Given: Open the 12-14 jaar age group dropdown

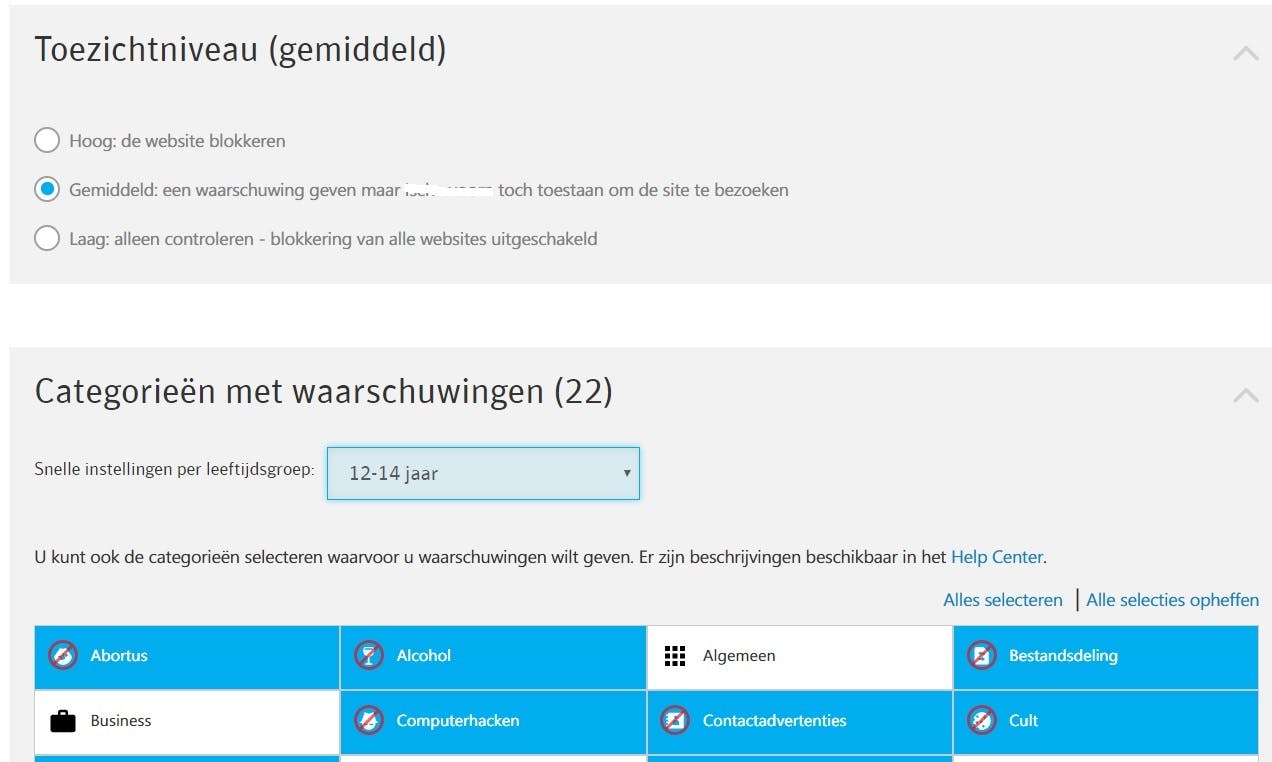Looking at the screenshot, I should click(x=483, y=474).
